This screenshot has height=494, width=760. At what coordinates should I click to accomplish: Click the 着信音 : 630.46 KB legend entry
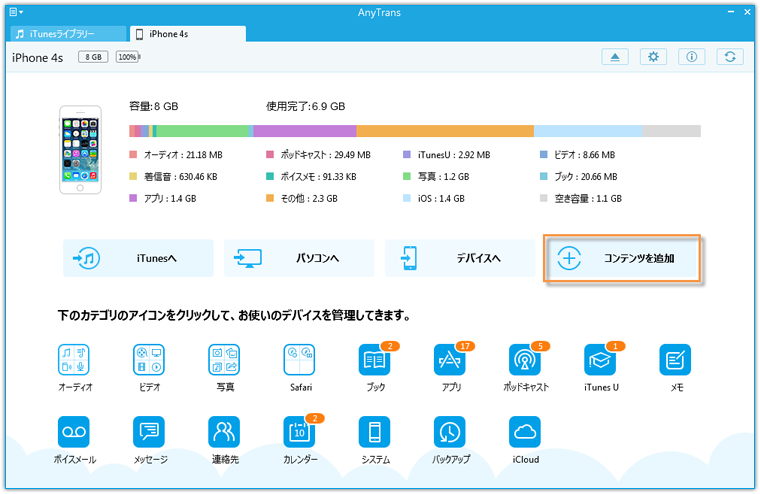coord(174,176)
